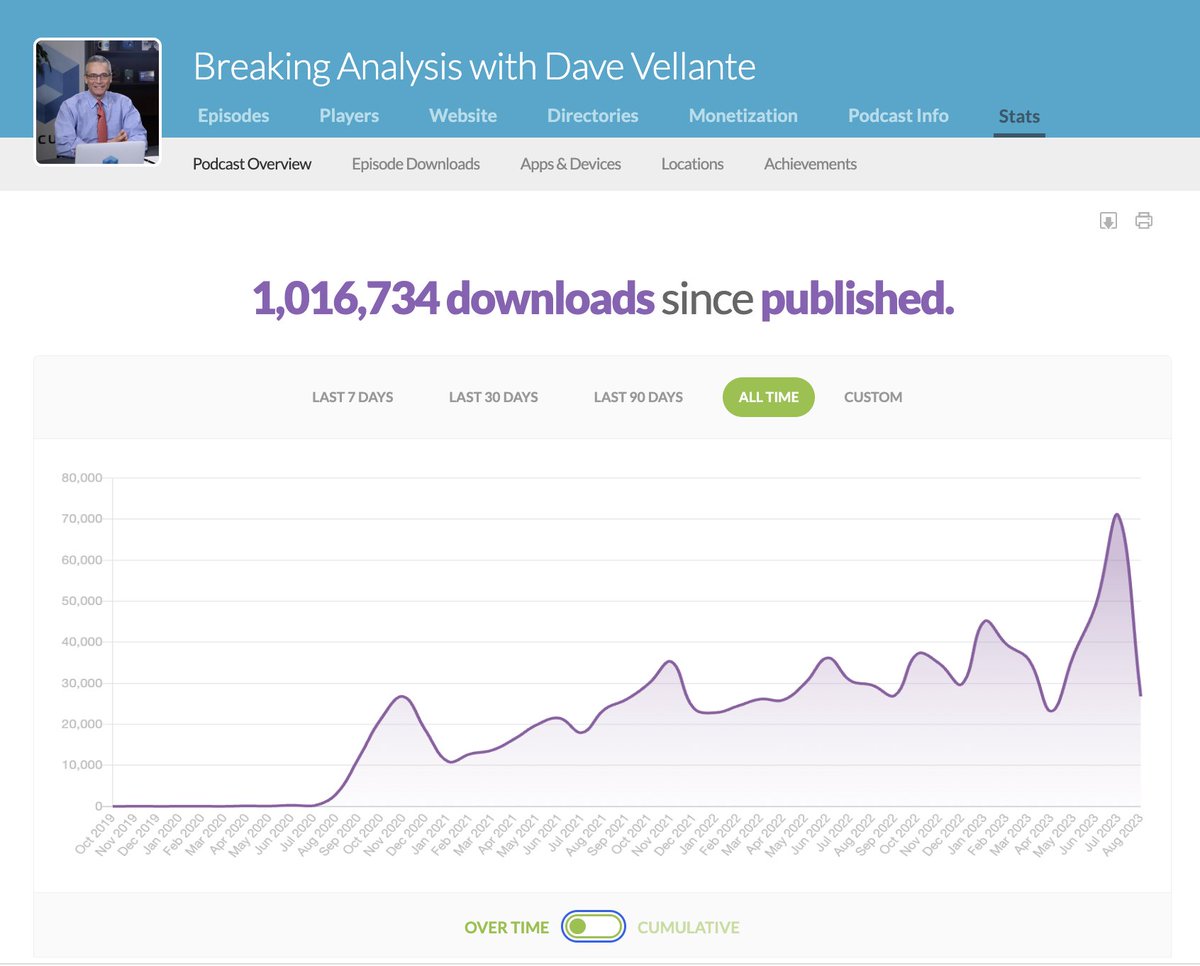View the Locations report
The image size is (1200, 966).
(x=692, y=163)
